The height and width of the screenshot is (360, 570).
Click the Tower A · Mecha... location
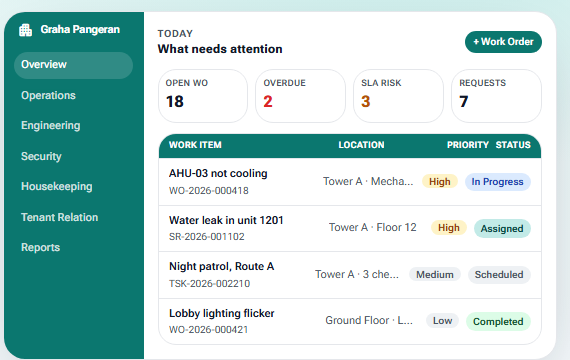(x=368, y=181)
